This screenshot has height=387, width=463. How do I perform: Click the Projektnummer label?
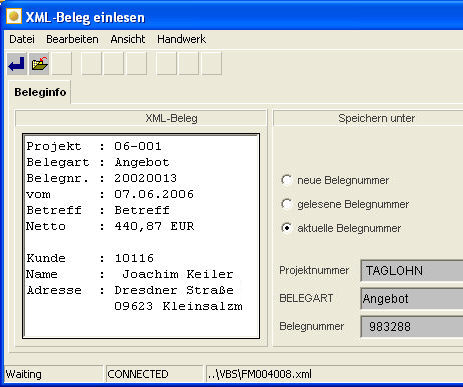point(314,270)
